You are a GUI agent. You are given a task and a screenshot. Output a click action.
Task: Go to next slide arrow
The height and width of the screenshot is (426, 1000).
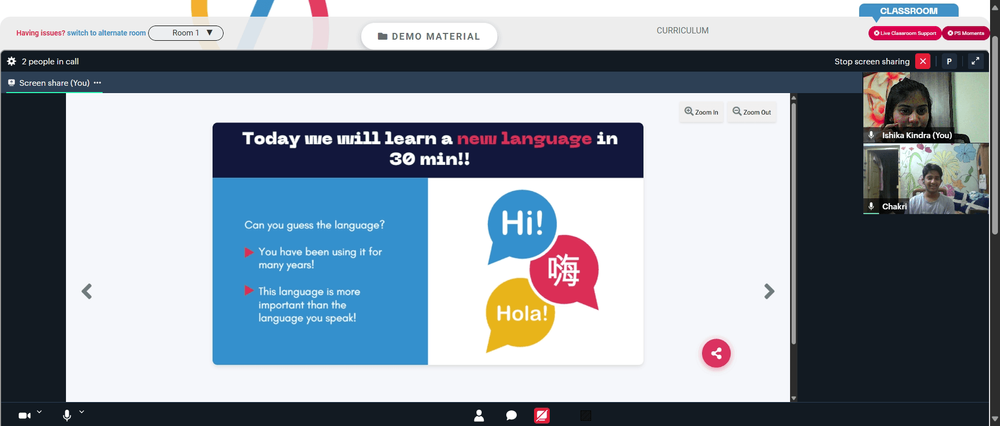[x=769, y=291]
